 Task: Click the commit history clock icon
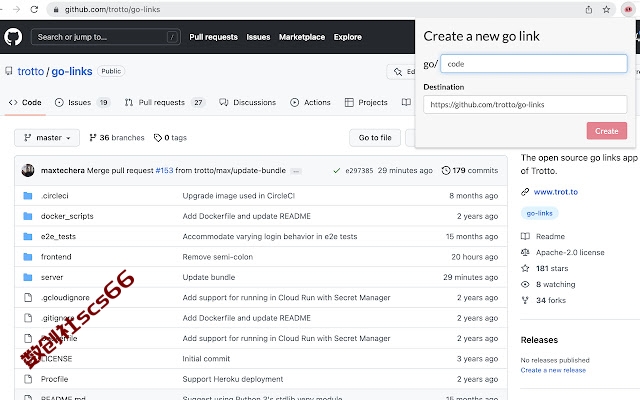tap(446, 171)
